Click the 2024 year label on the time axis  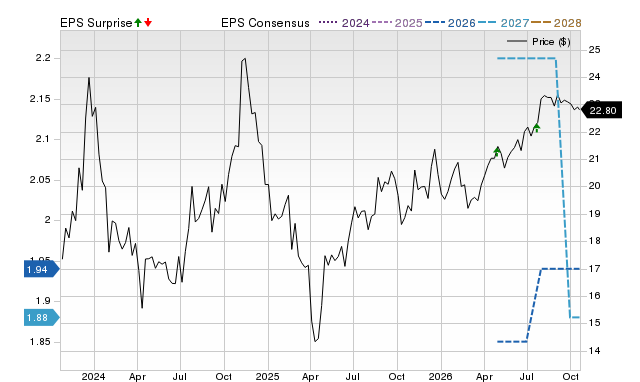pyautogui.click(x=93, y=376)
